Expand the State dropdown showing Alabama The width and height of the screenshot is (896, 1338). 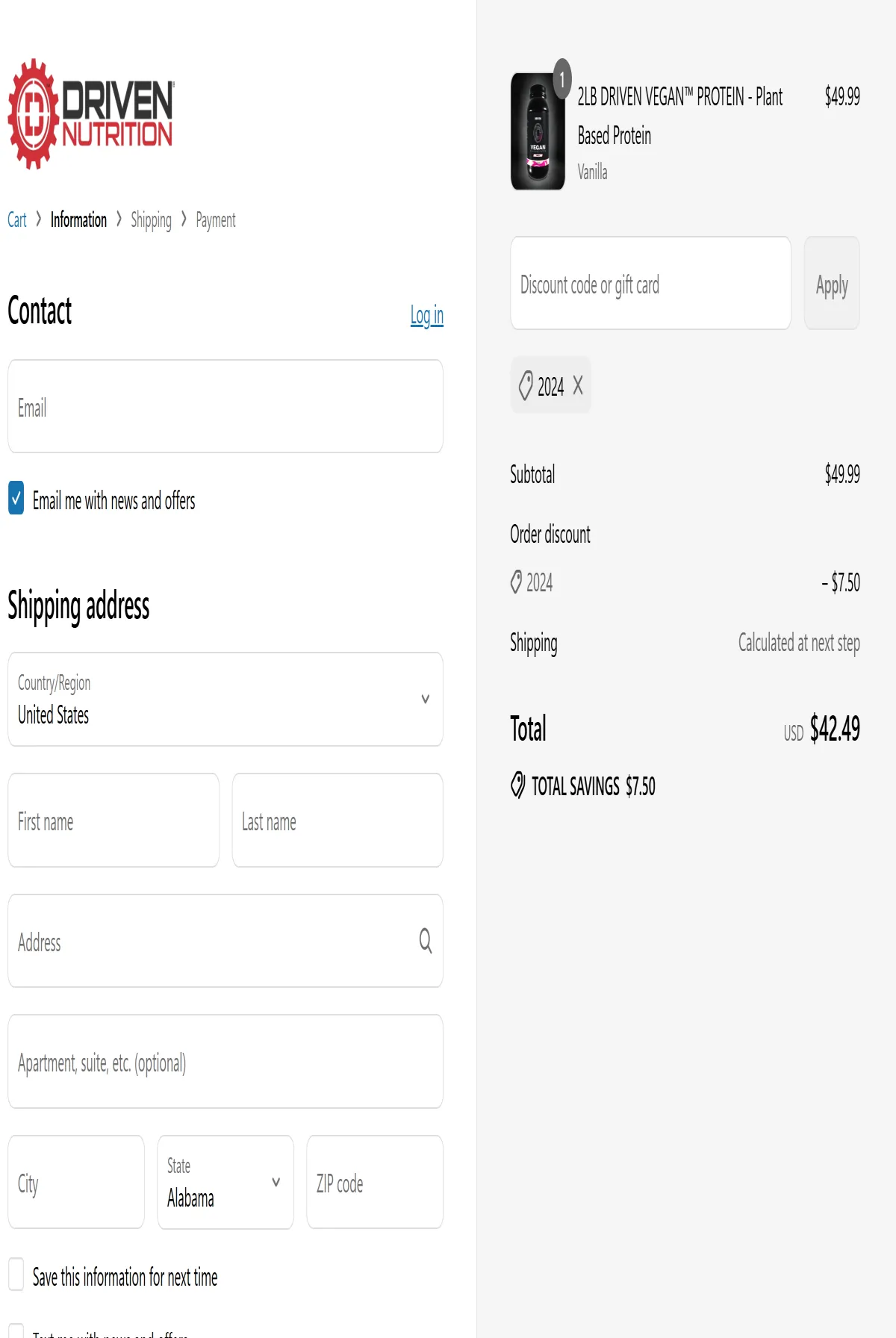click(225, 1182)
